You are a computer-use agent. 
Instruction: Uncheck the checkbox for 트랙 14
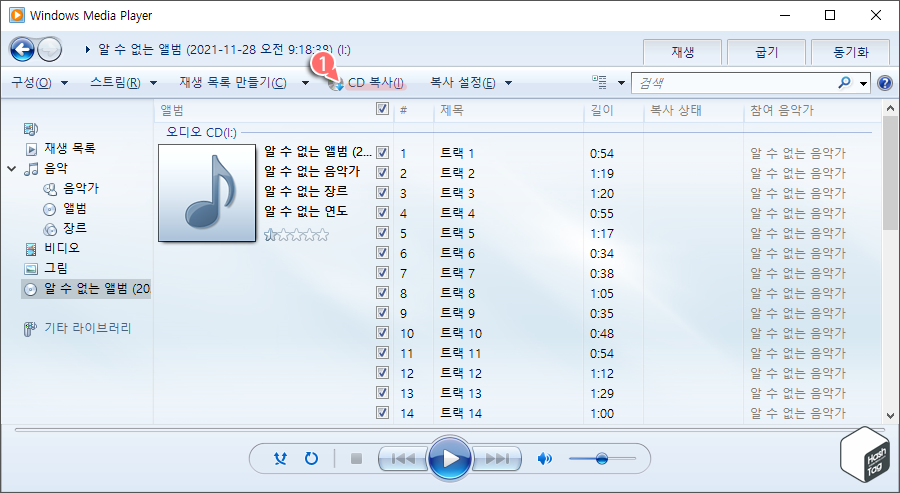382,413
